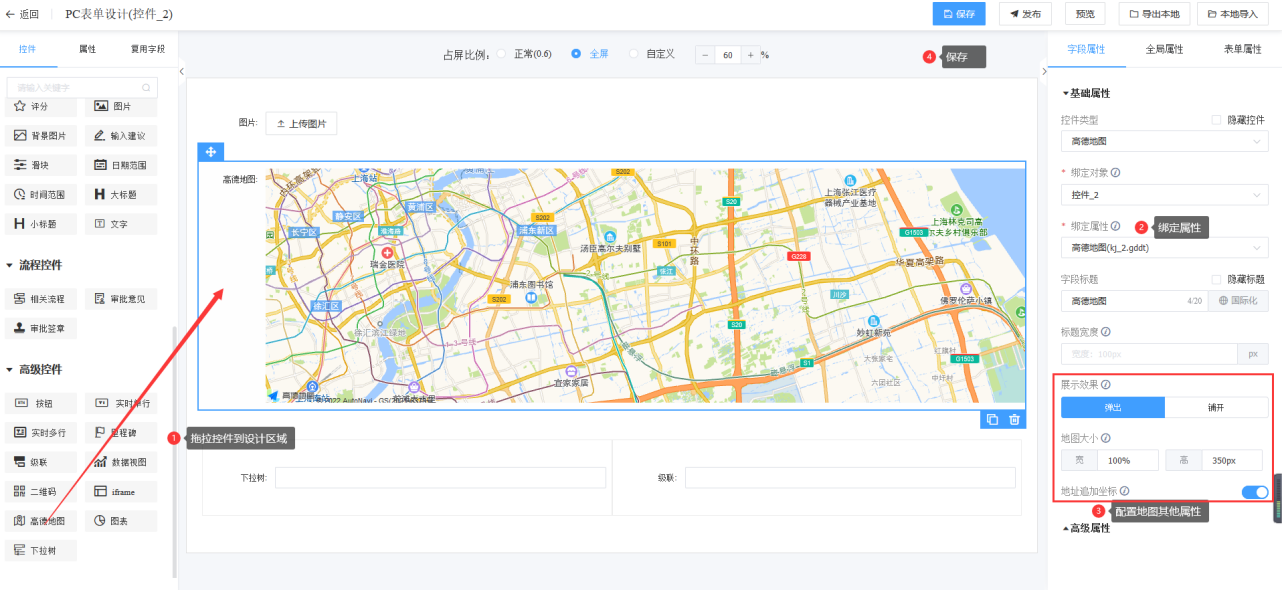The height and width of the screenshot is (590, 1282).
Task: Select the 文字 text control icon
Action: [x=101, y=224]
